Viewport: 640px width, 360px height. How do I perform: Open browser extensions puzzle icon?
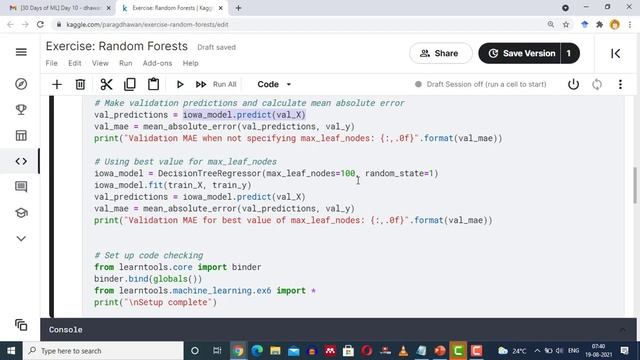(x=600, y=24)
